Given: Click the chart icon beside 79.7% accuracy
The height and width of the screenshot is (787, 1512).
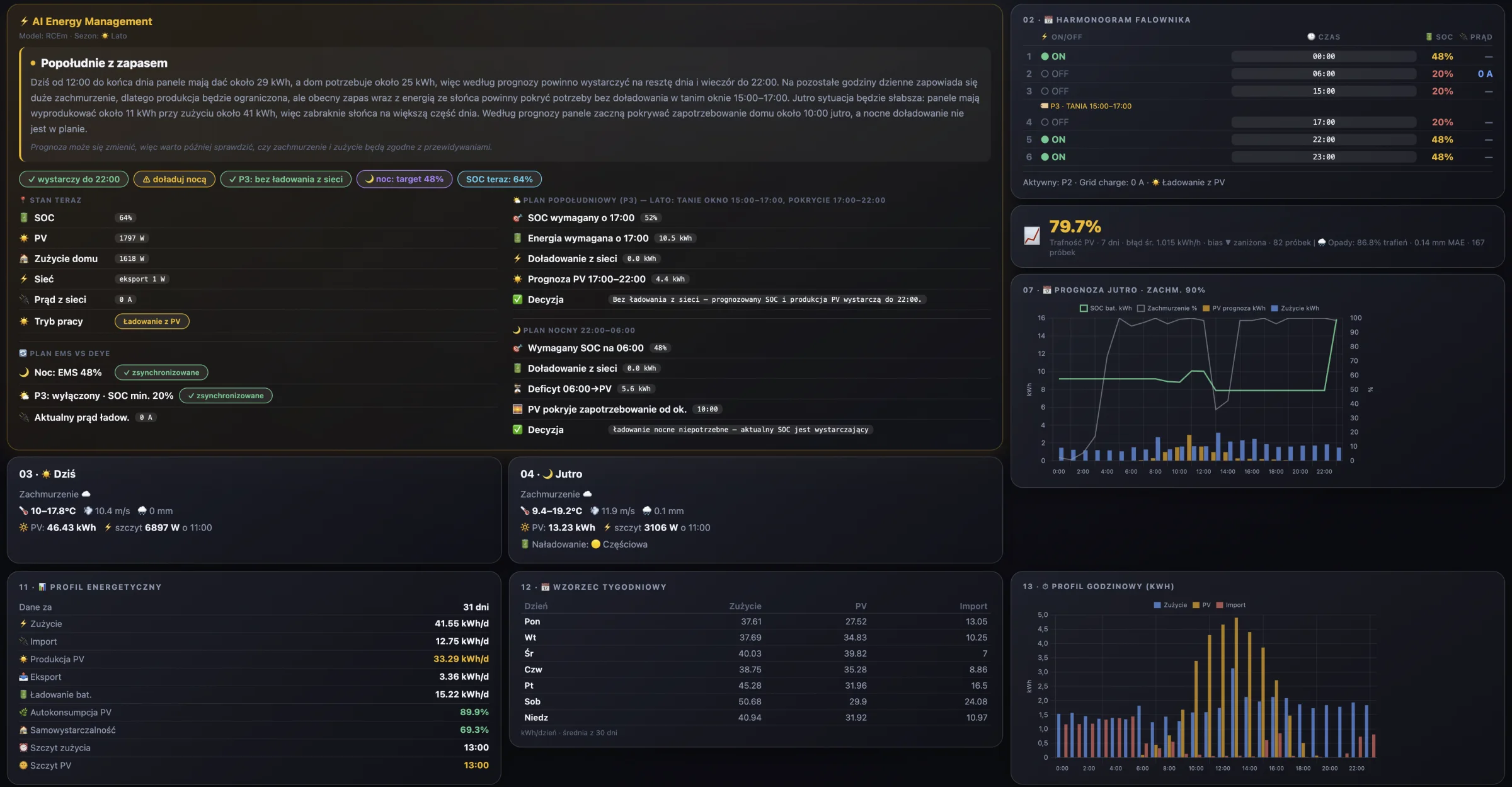Looking at the screenshot, I should pos(1032,236).
